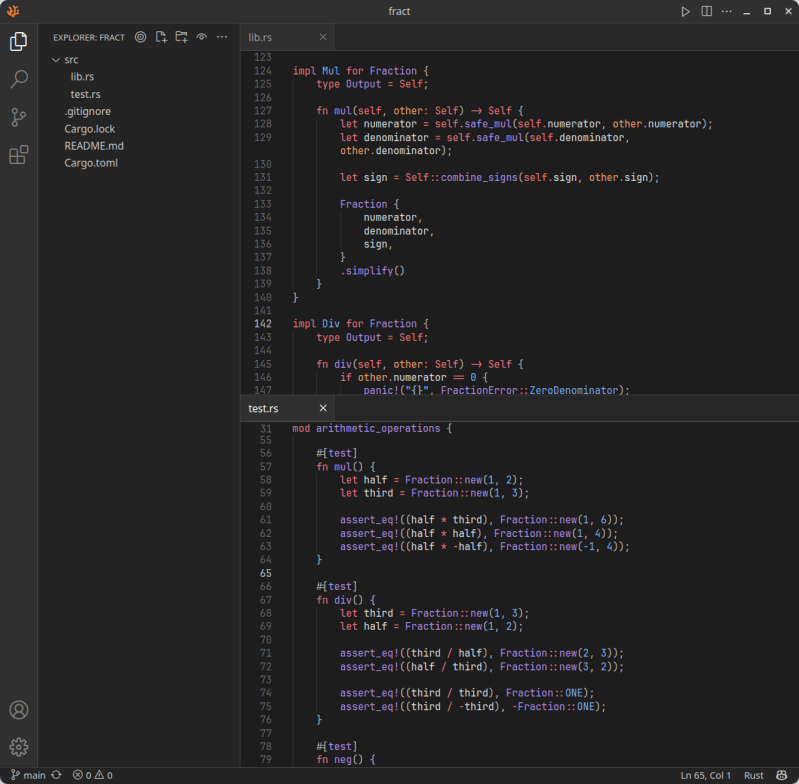
Task: Open Explorer more actions ellipsis
Action: coord(222,37)
